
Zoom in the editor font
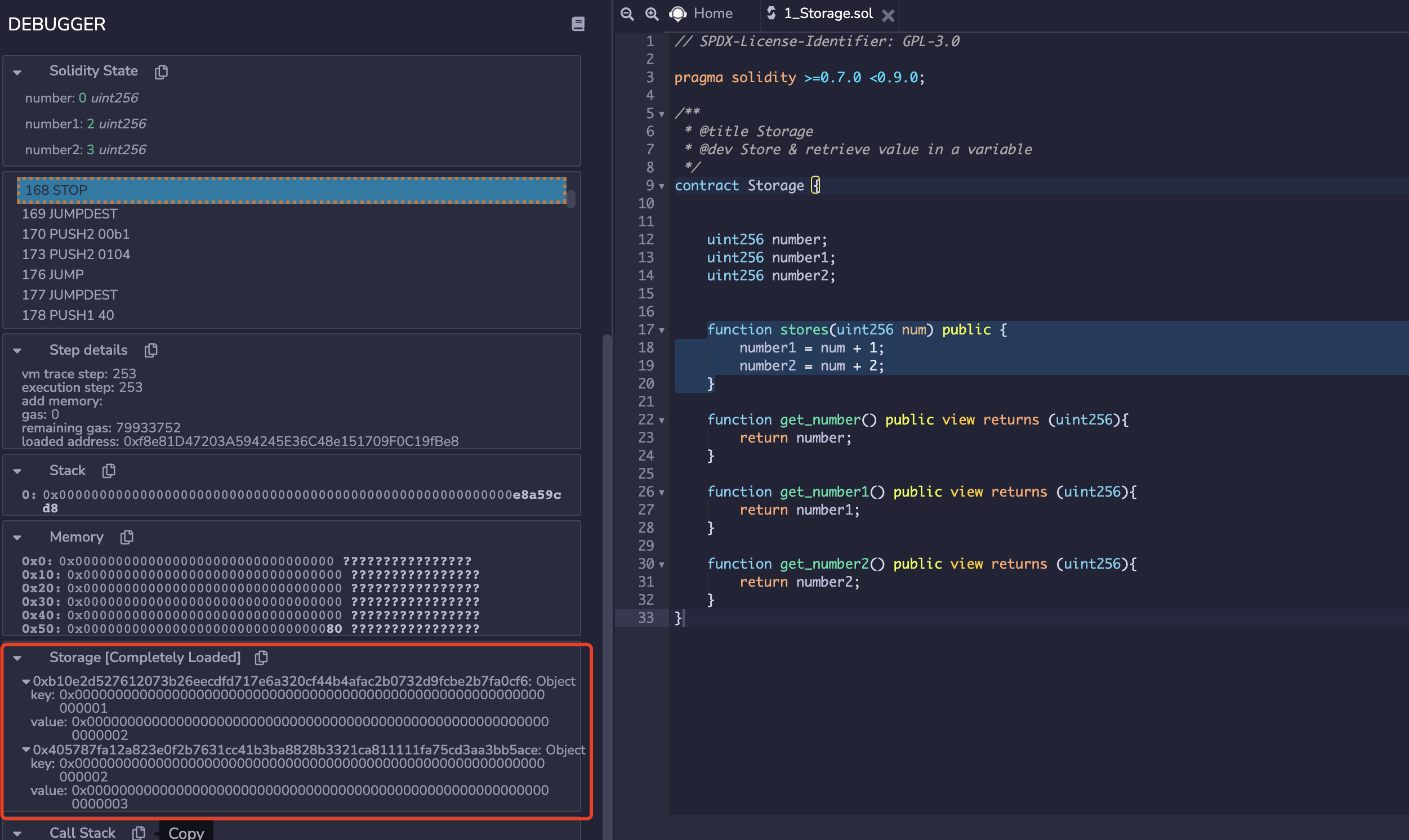click(x=652, y=14)
